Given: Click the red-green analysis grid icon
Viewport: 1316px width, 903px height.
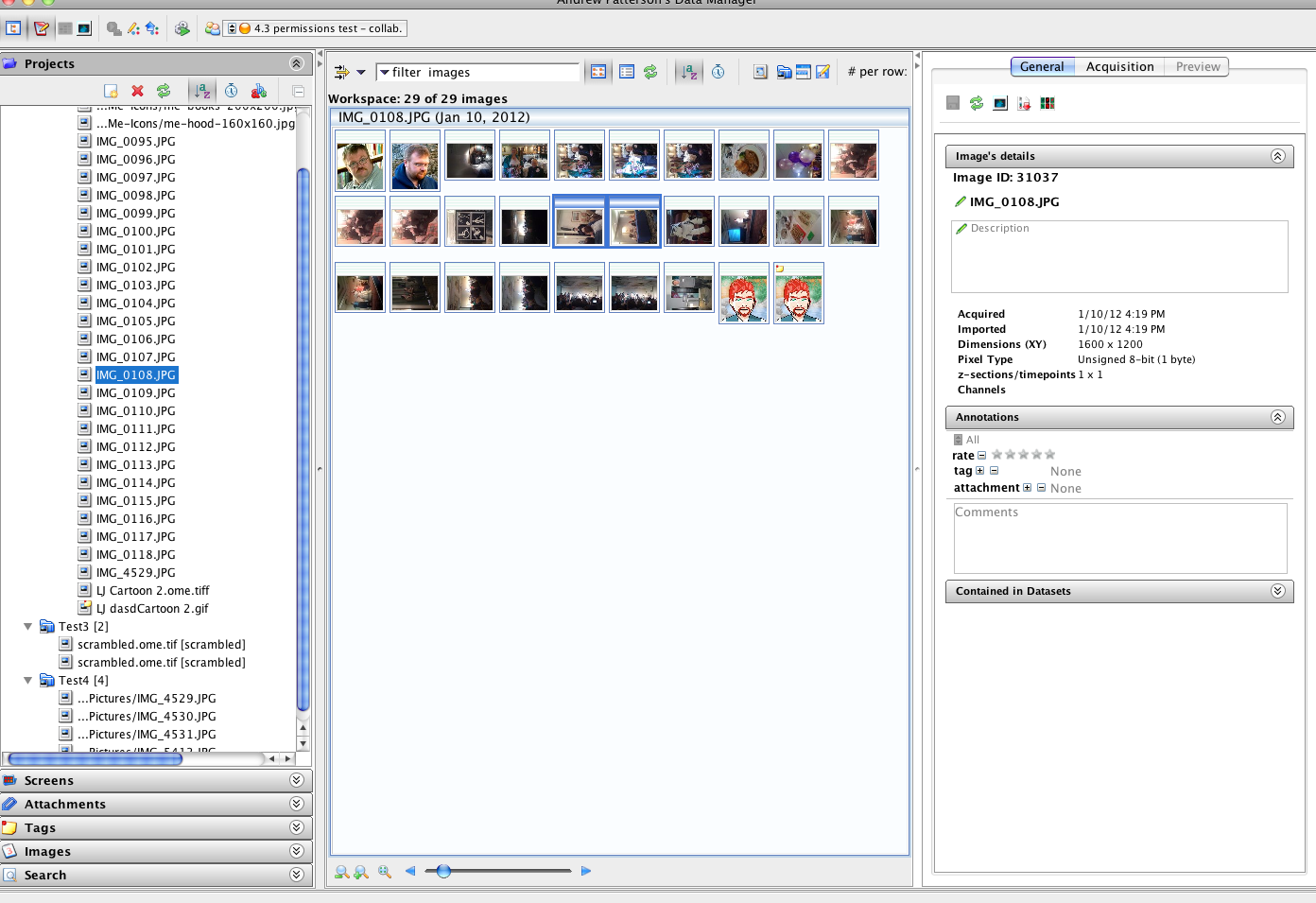Looking at the screenshot, I should point(1048,103).
